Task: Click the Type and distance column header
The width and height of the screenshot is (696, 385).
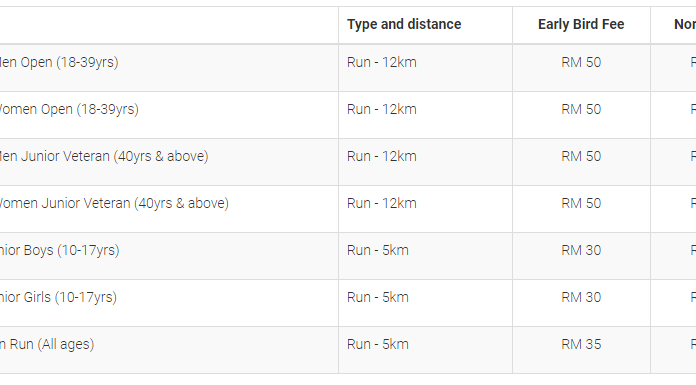Action: click(x=404, y=24)
